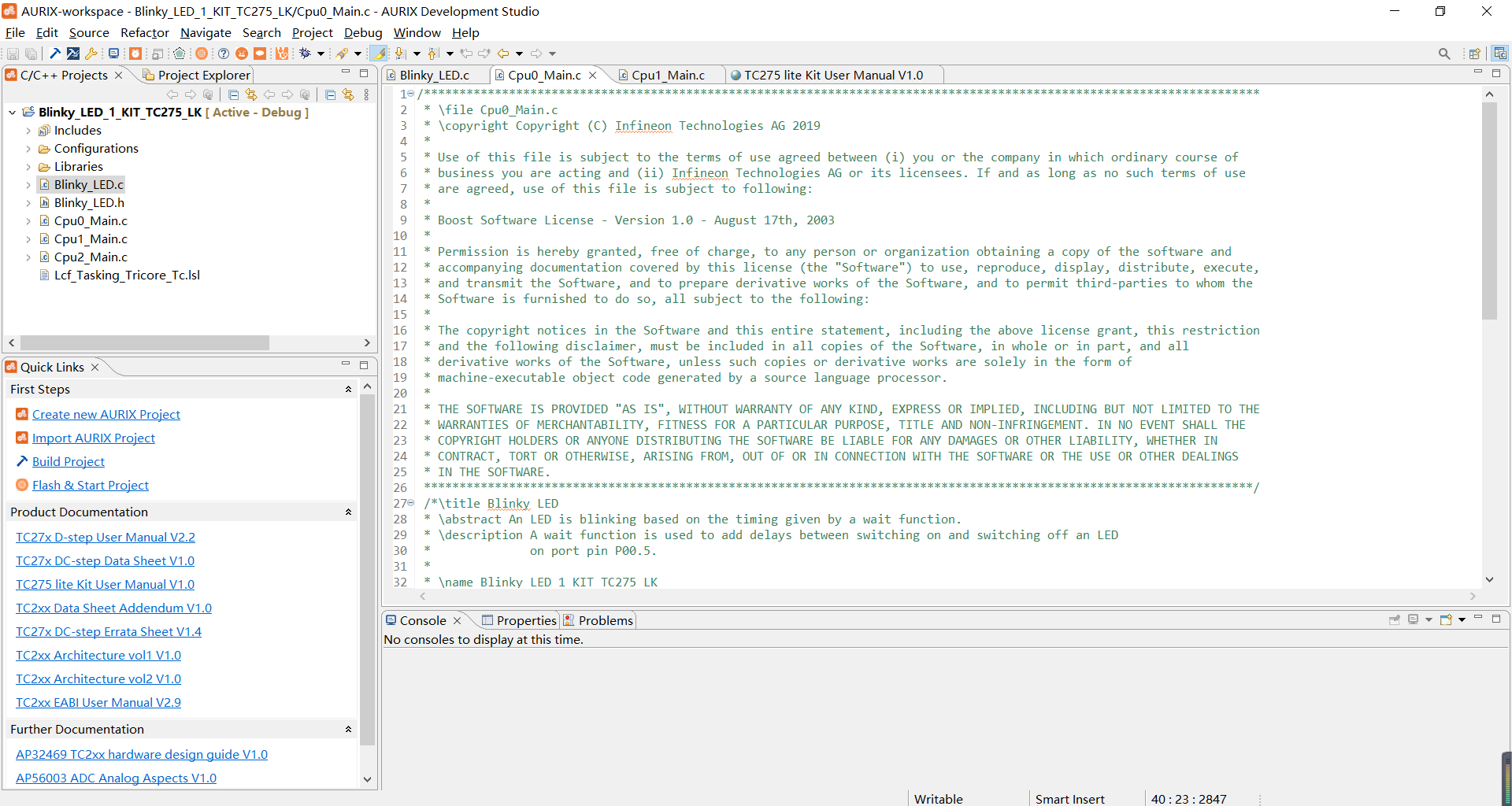Collapse the Product Documentation section
Viewport: 1512px width, 806px height.
click(348, 512)
